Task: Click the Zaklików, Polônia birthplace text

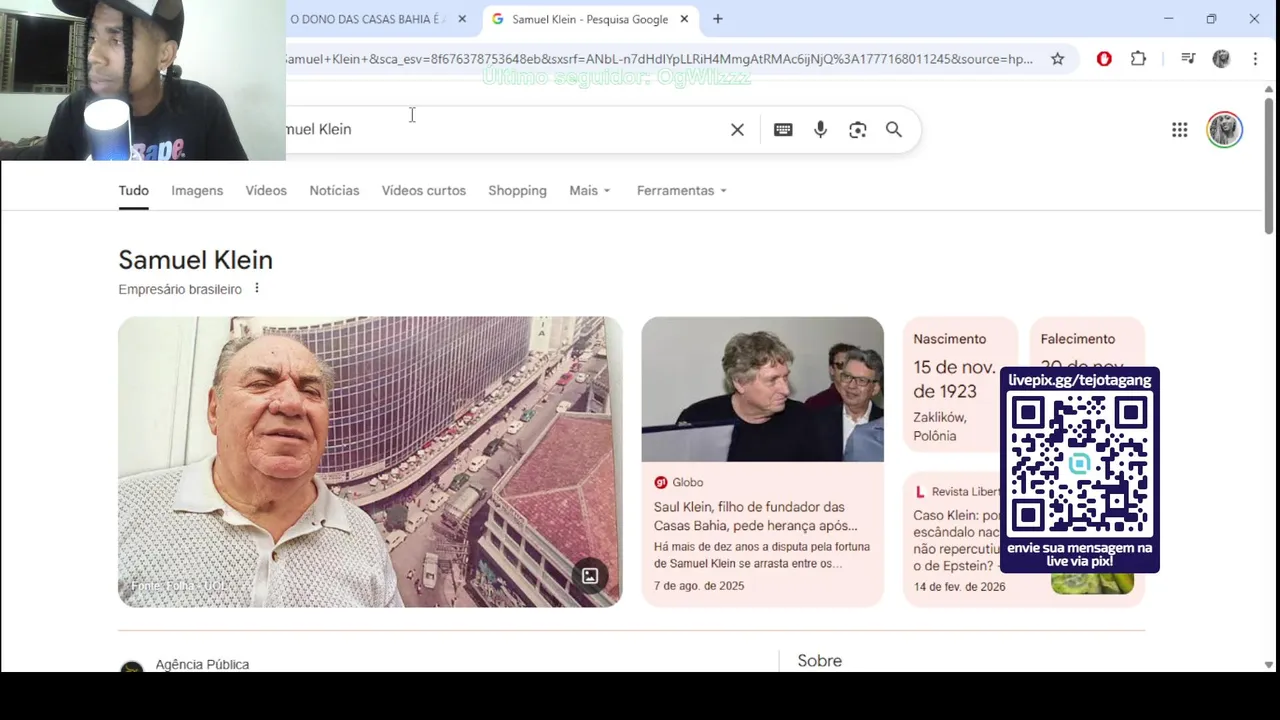Action: pyautogui.click(x=940, y=427)
